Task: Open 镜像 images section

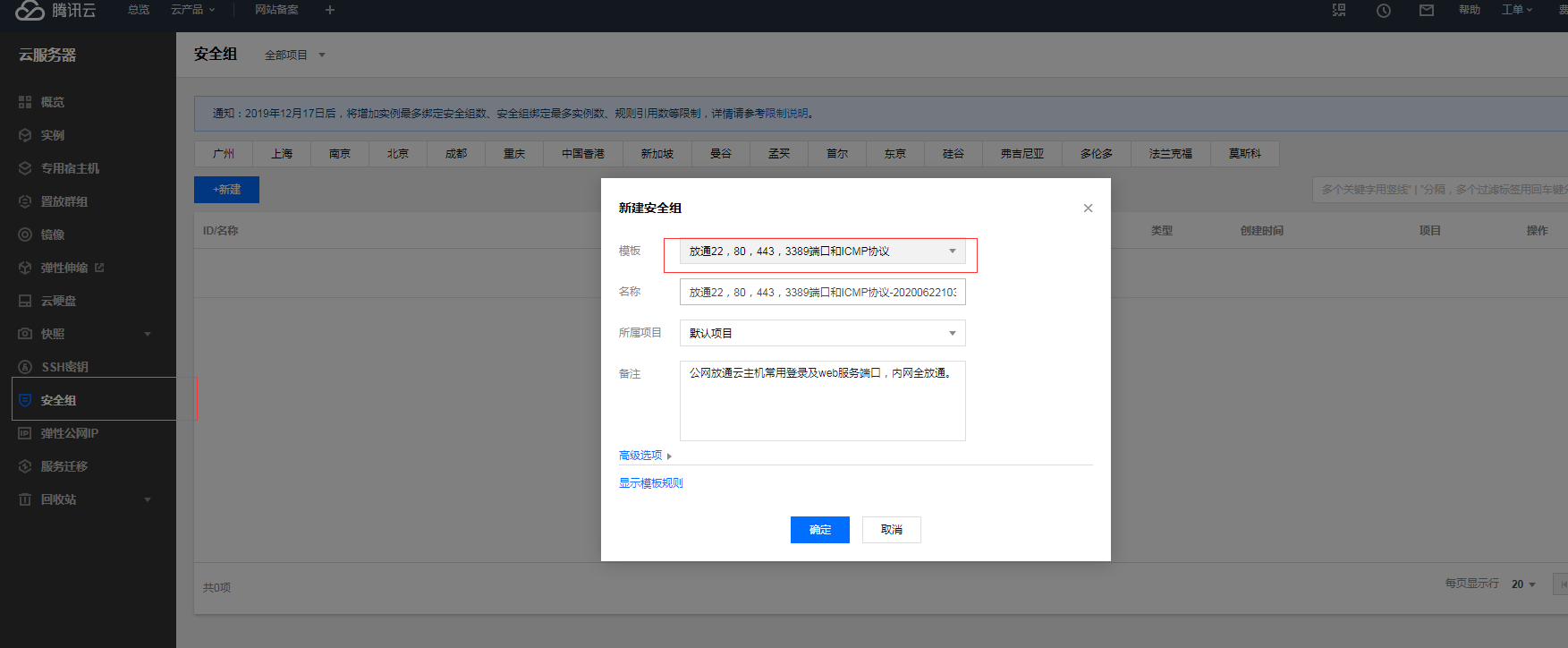Action: click(x=53, y=234)
